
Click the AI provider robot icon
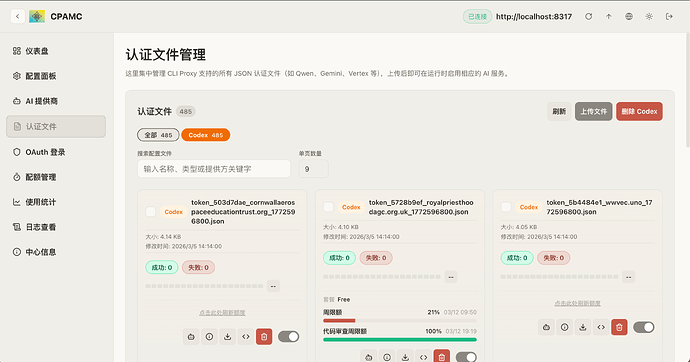(17, 101)
